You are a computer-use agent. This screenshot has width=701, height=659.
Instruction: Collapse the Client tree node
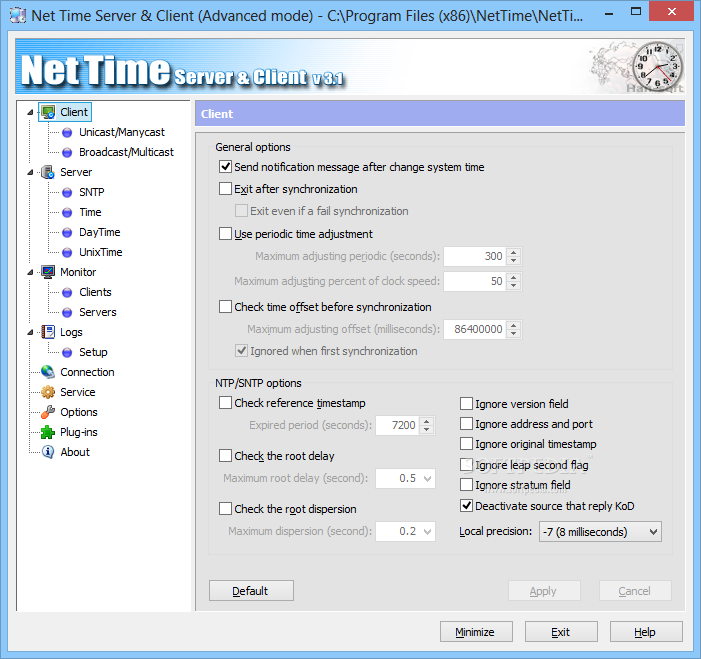point(30,112)
